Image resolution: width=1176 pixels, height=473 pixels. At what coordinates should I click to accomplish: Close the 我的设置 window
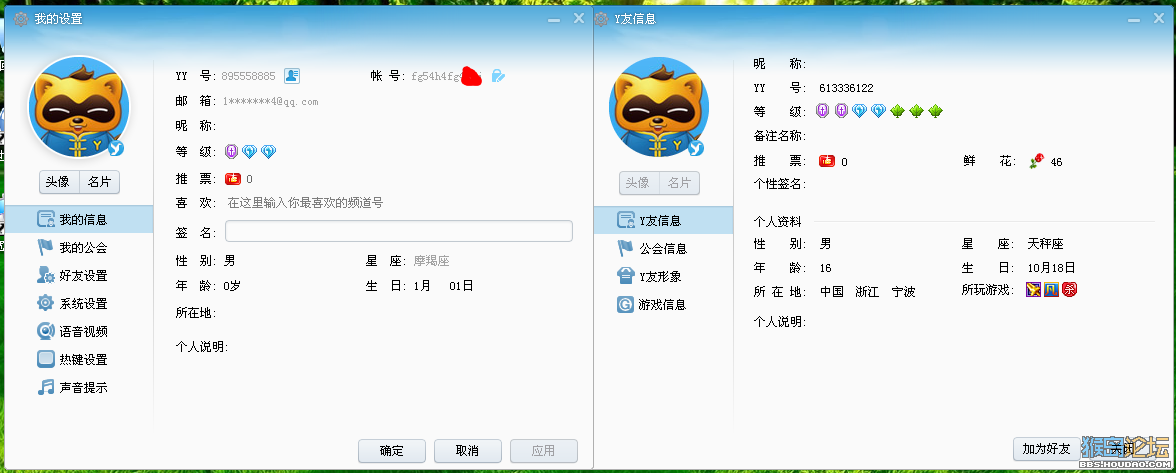point(579,19)
